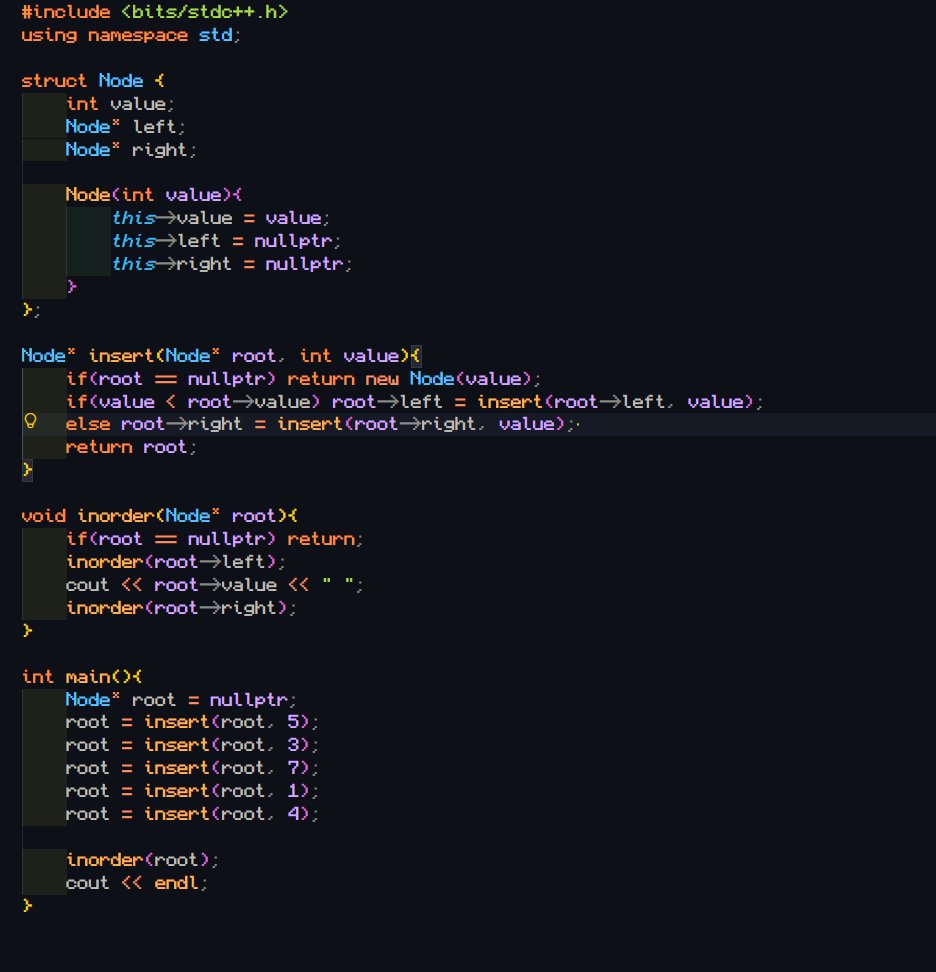
Task: Click the 'insert(root, 5);' line
Action: [x=192, y=722]
